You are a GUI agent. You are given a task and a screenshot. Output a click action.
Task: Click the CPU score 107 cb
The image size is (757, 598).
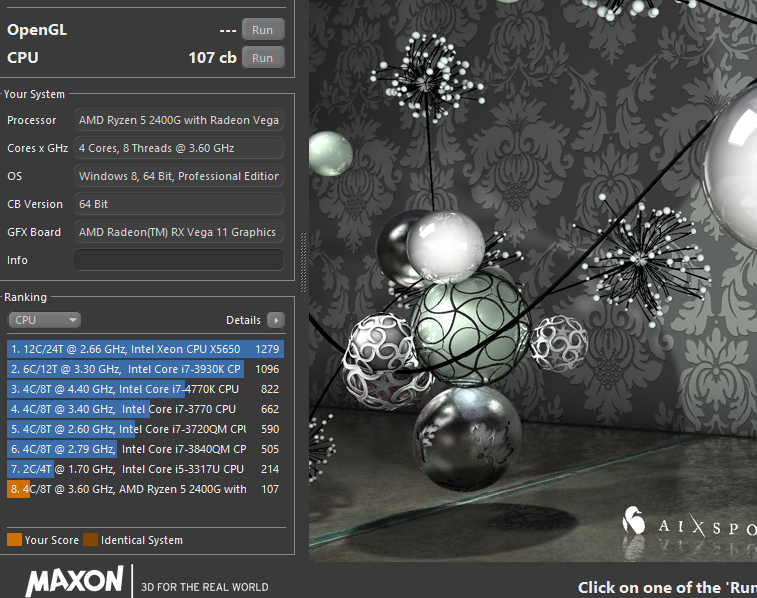[x=212, y=58]
